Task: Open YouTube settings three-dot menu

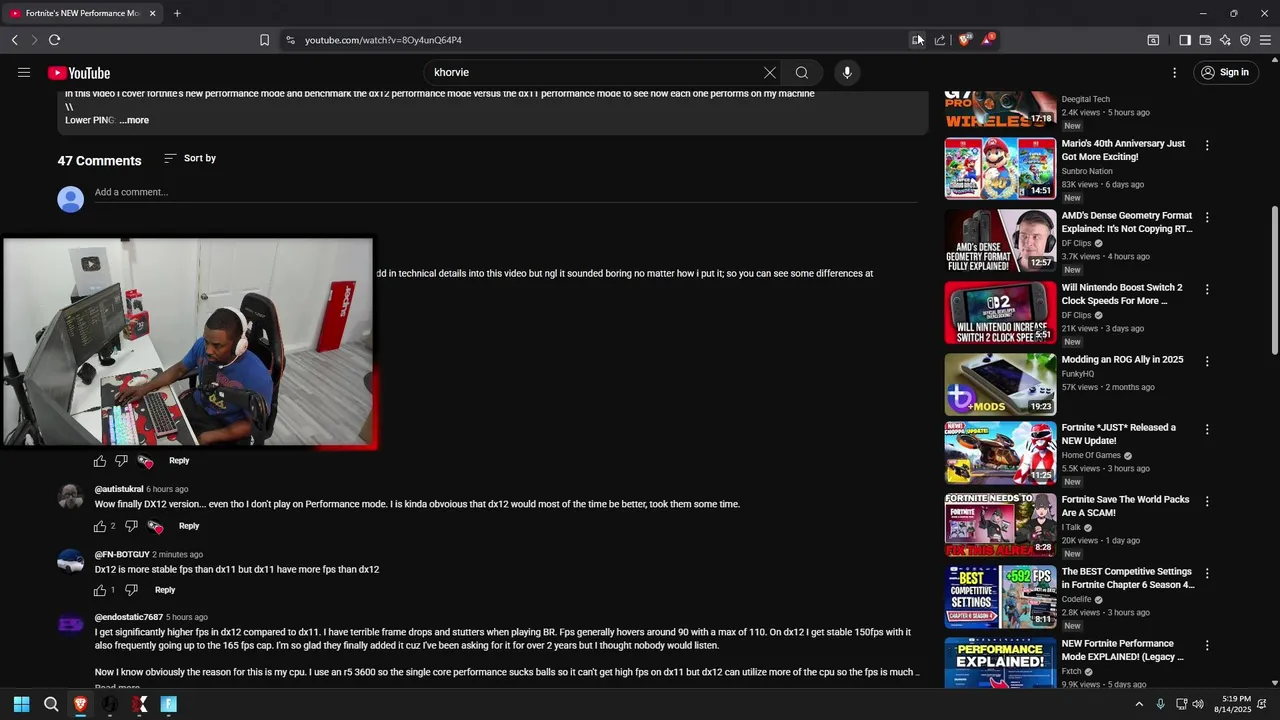Action: tap(1174, 72)
